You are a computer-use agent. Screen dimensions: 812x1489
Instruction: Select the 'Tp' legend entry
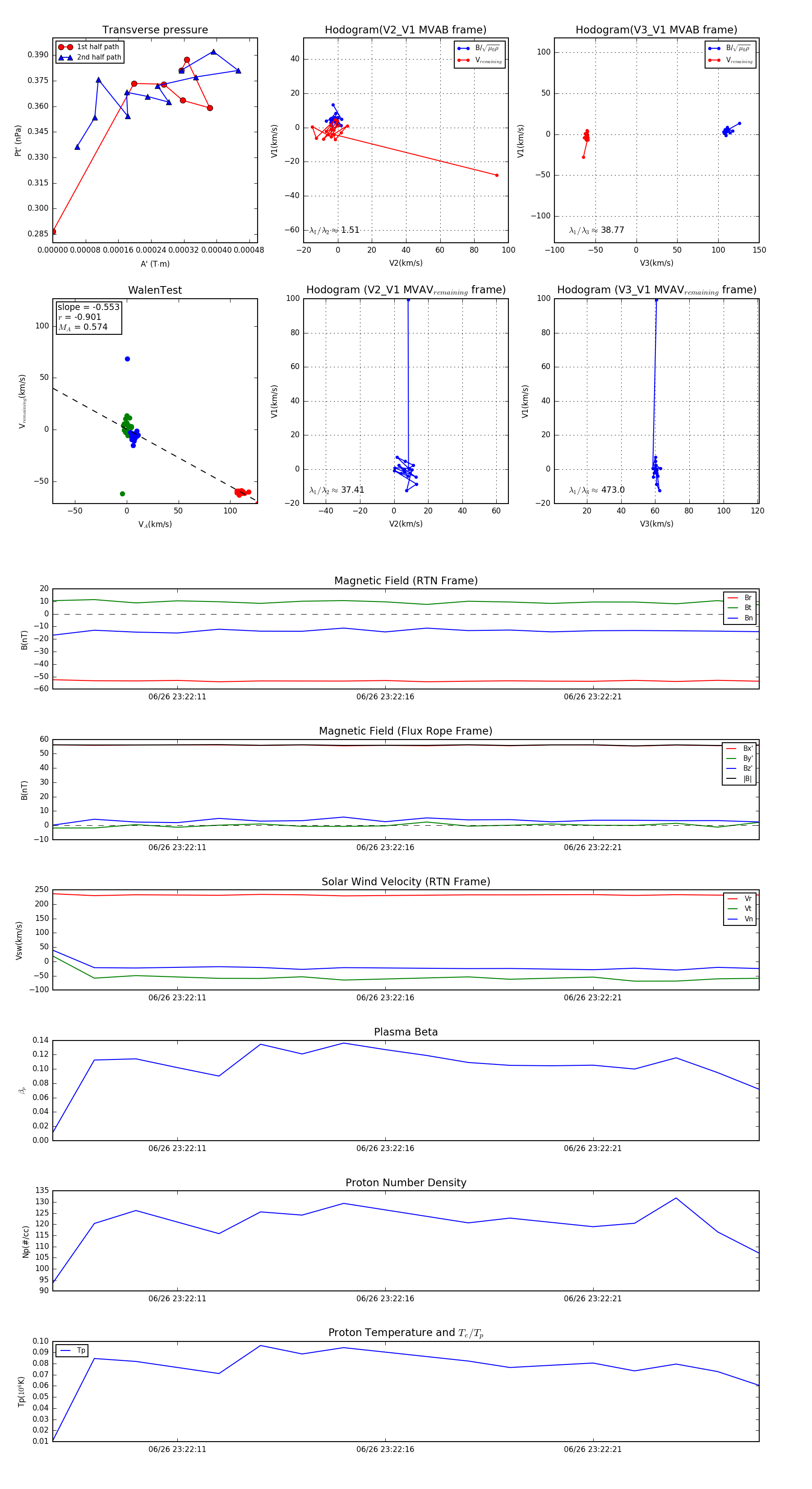(x=72, y=1350)
